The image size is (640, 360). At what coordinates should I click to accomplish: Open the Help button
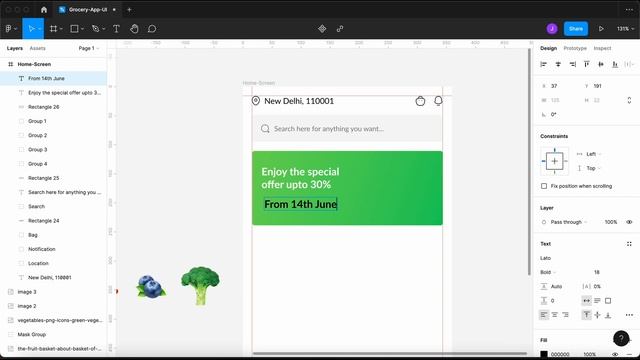pyautogui.click(x=621, y=338)
